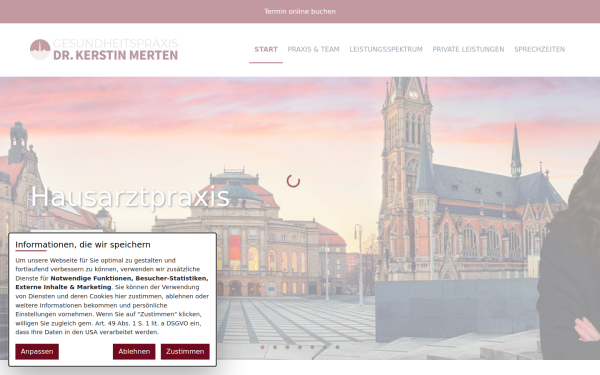The width and height of the screenshot is (600, 375).
Task: Navigate to SPRECHZEITEN
Action: [x=540, y=49]
